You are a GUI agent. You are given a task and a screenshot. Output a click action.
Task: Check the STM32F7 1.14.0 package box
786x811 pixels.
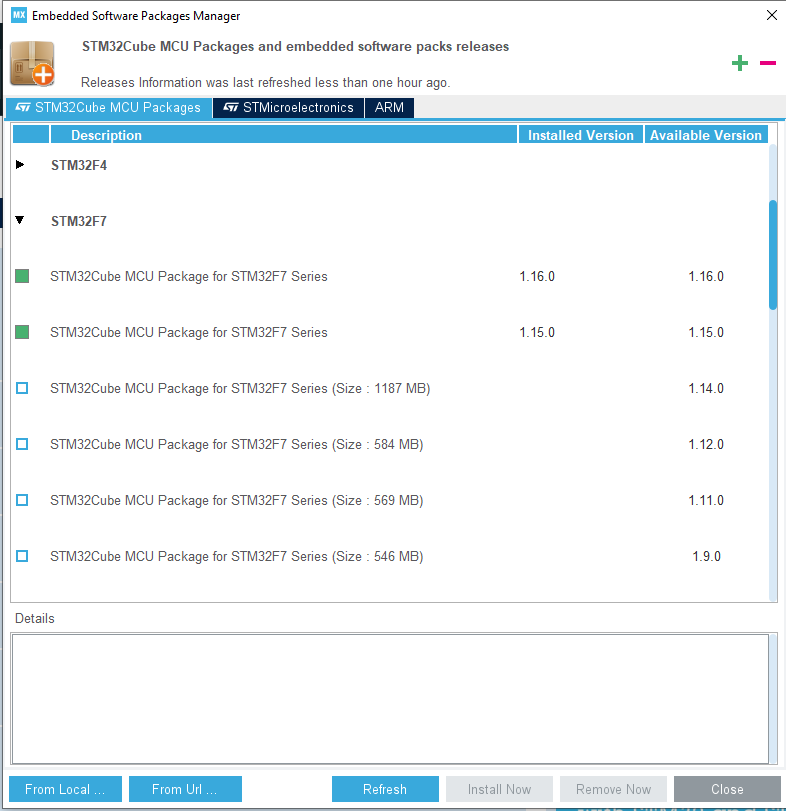(22, 388)
